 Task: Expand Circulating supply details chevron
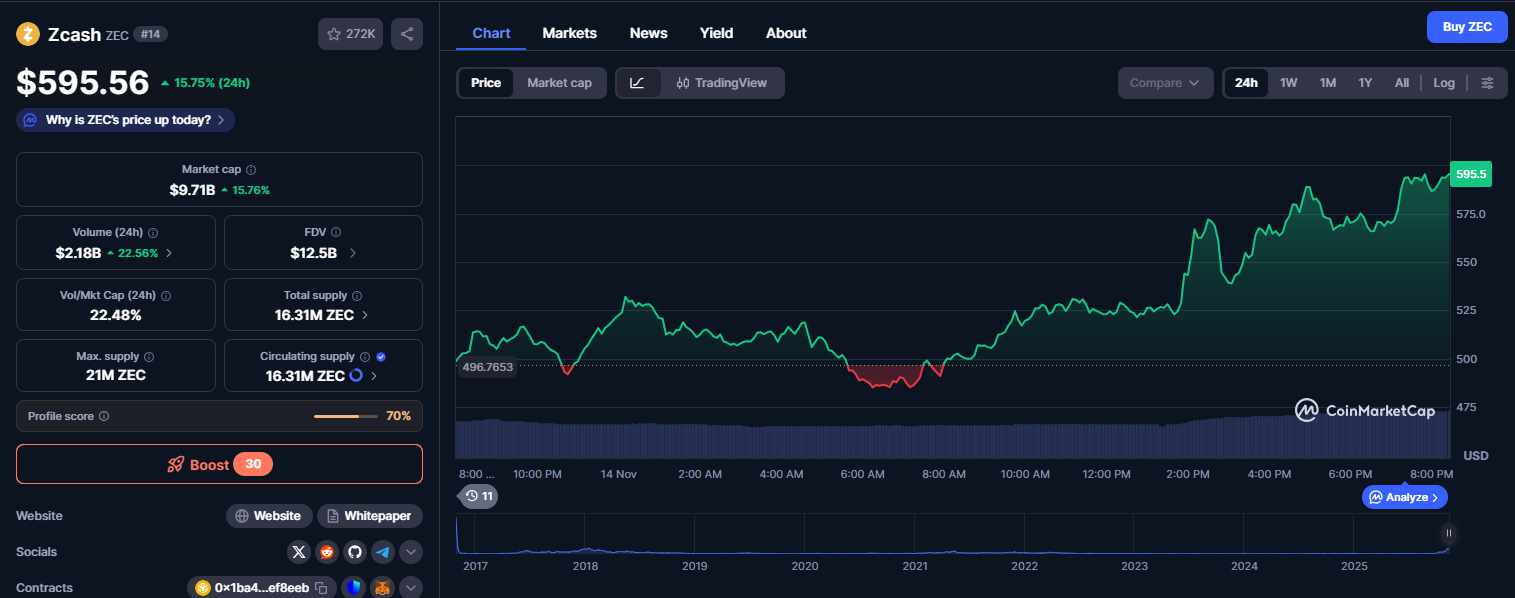point(374,376)
